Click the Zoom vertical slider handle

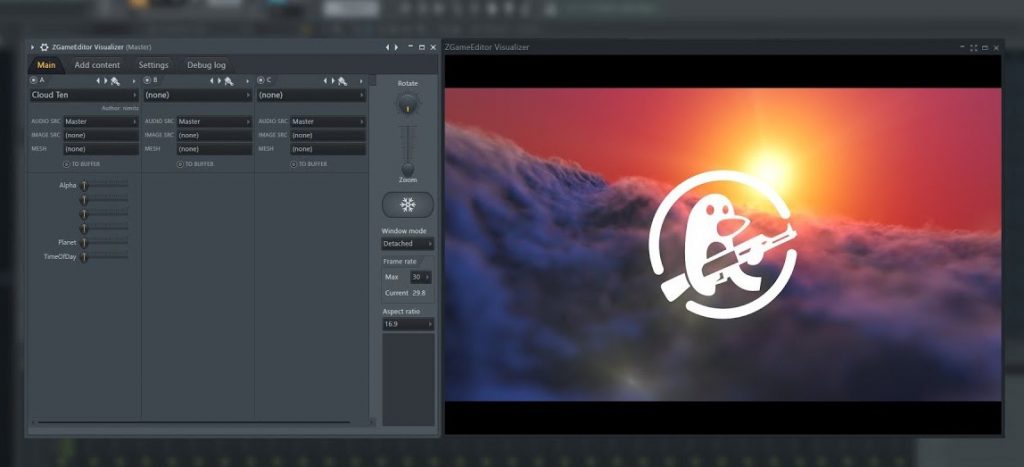408,168
